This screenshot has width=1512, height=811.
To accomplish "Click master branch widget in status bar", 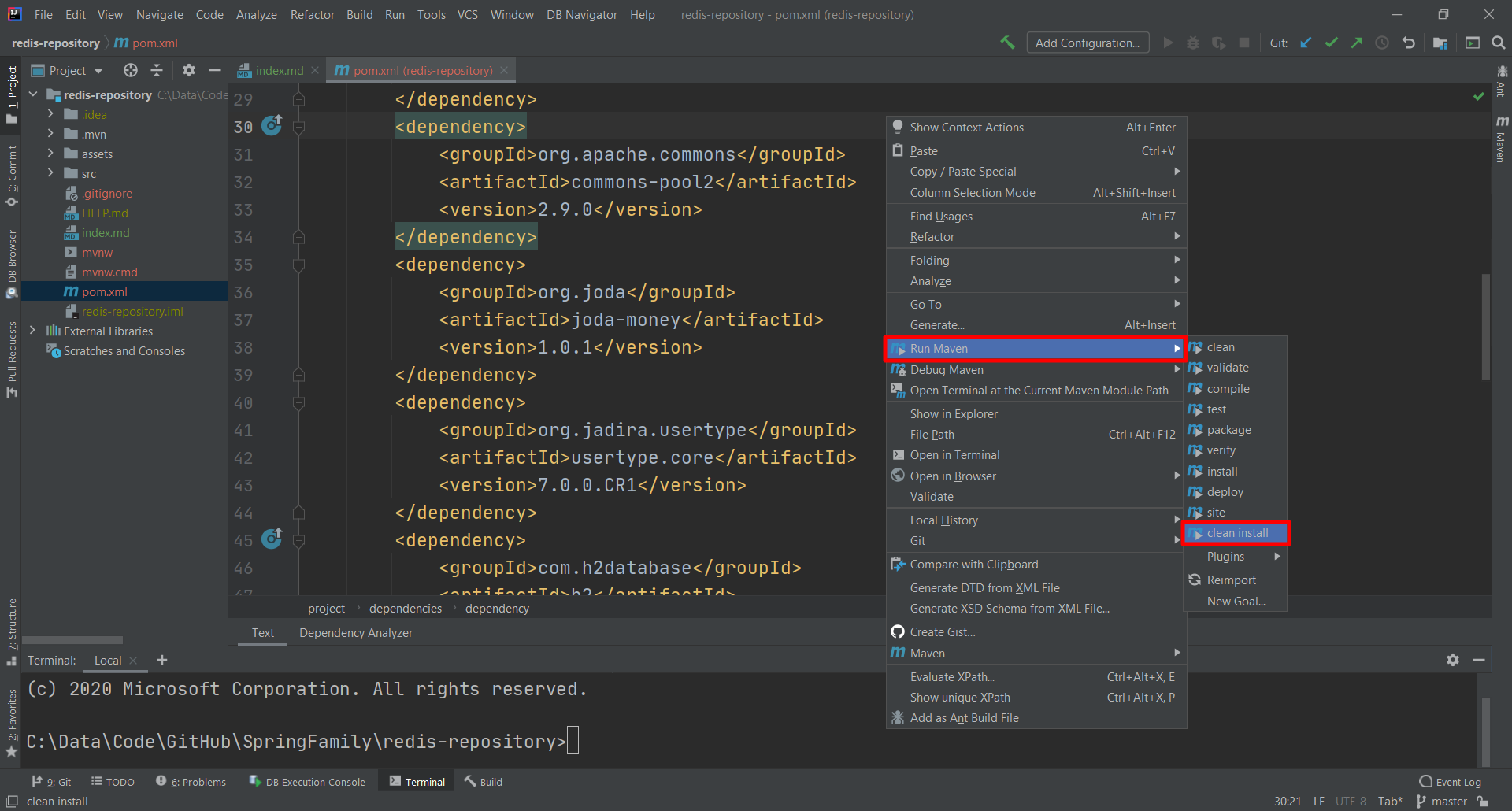I will 1442,801.
